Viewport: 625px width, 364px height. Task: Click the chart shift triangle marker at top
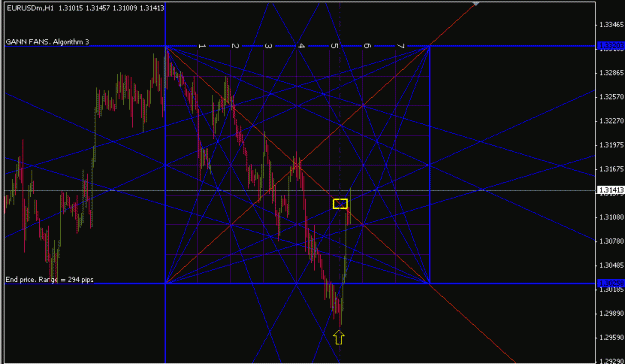[475, 4]
